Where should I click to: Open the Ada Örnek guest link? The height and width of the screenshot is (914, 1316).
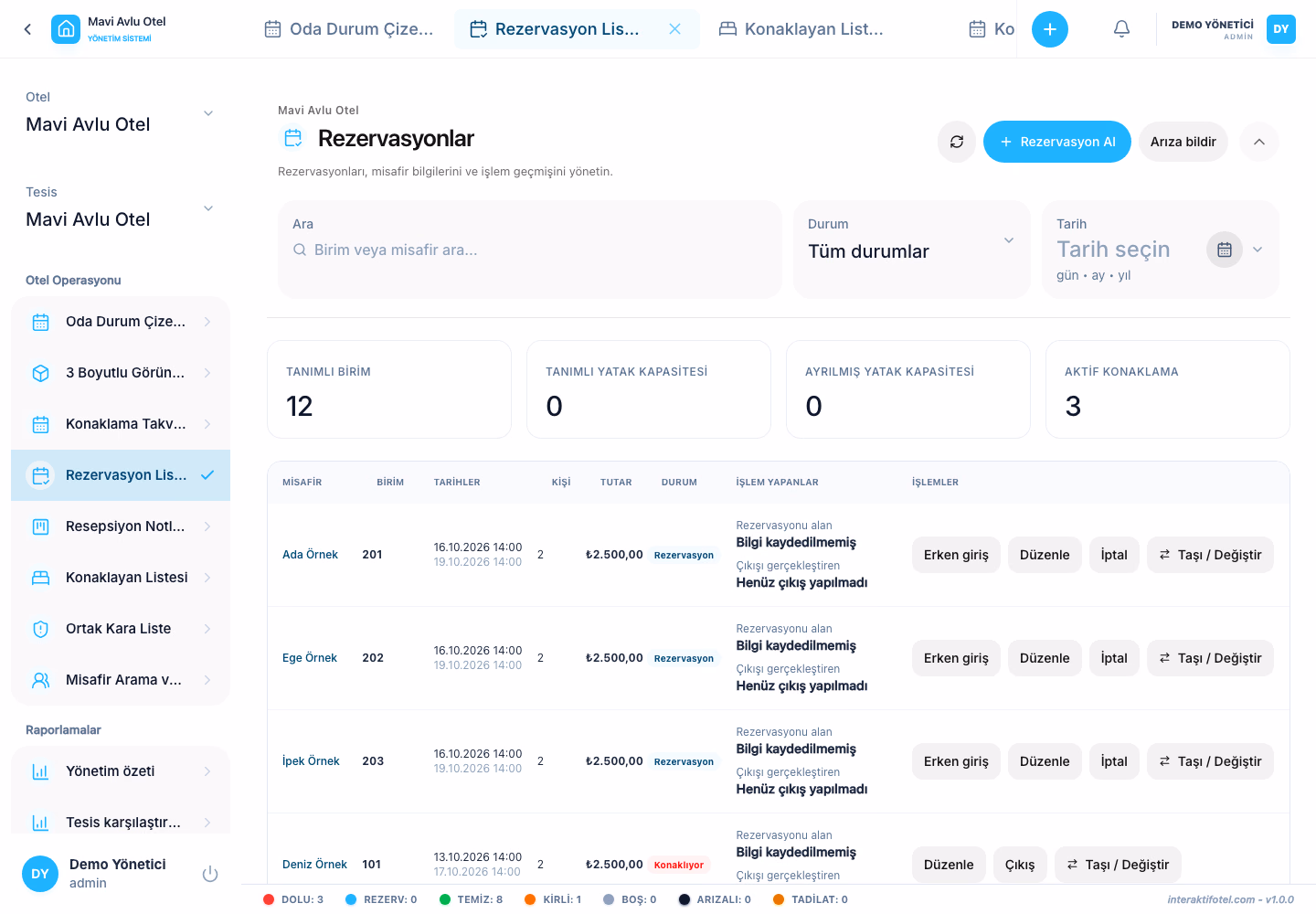(x=310, y=555)
